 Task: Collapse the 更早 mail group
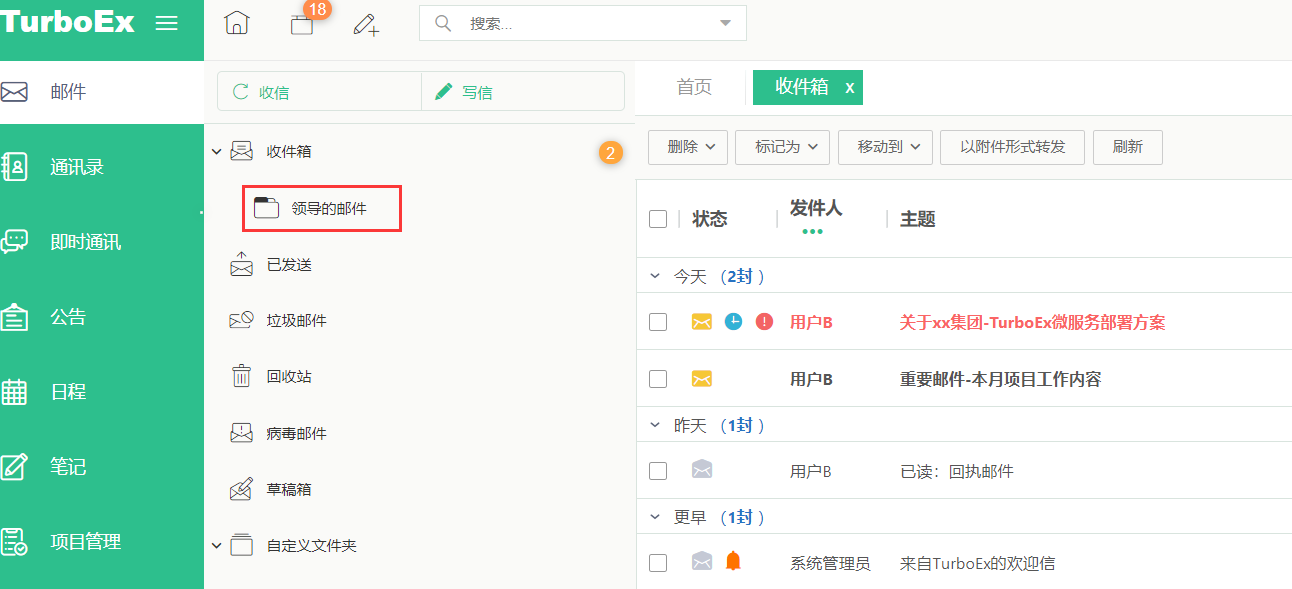(x=655, y=517)
